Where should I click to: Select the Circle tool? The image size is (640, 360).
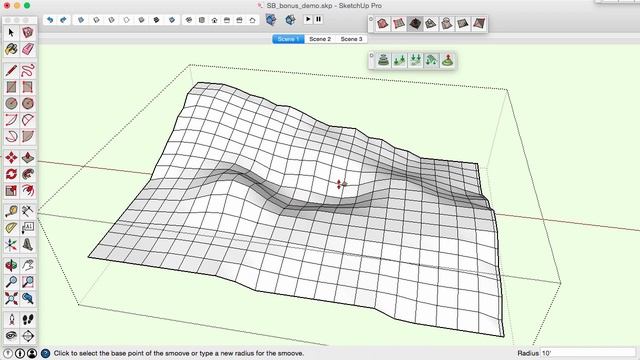click(x=11, y=103)
